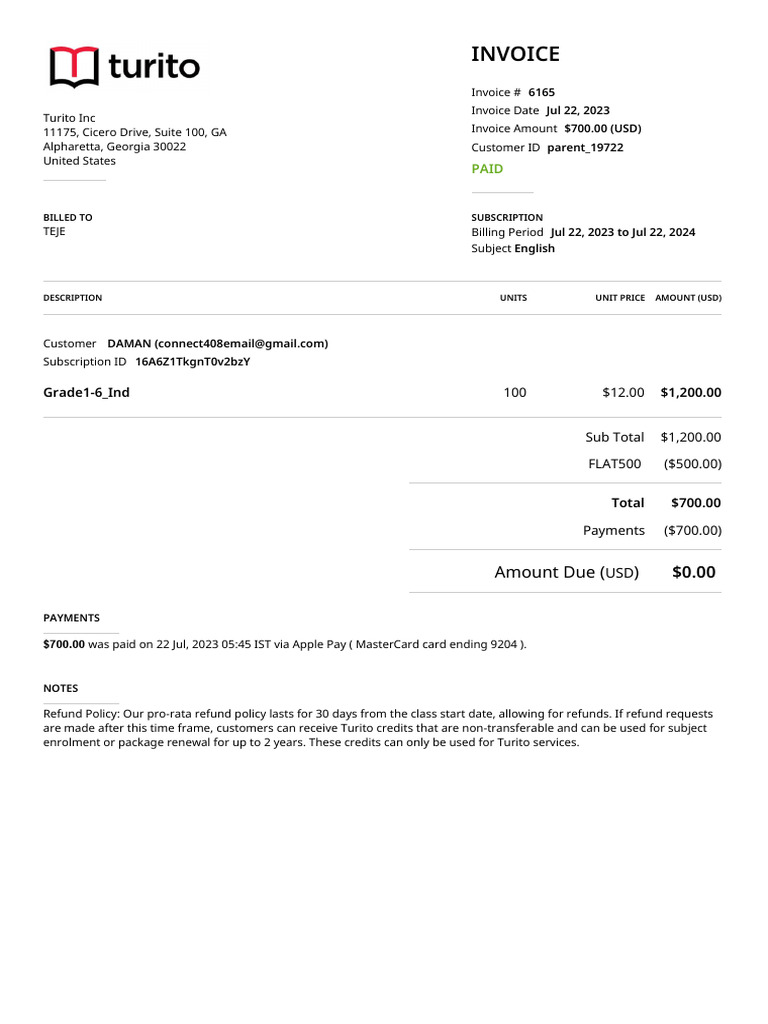Click the Sub Total $1,200.00 amount
The width and height of the screenshot is (768, 1024).
click(x=690, y=437)
